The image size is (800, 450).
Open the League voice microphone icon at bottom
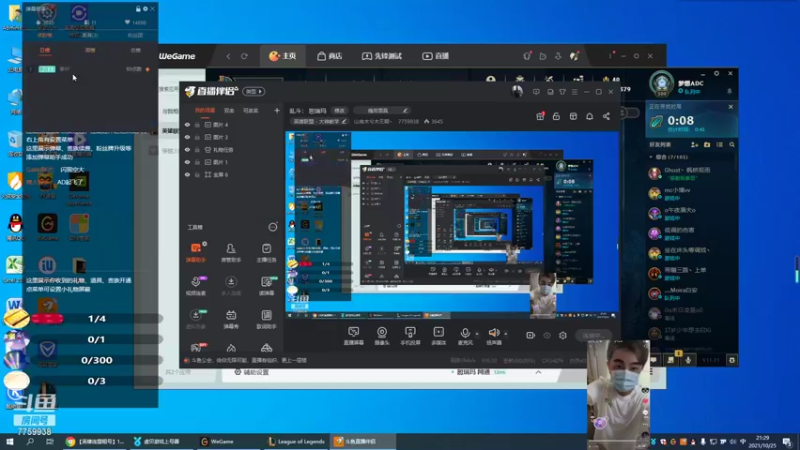pyautogui.click(x=688, y=360)
